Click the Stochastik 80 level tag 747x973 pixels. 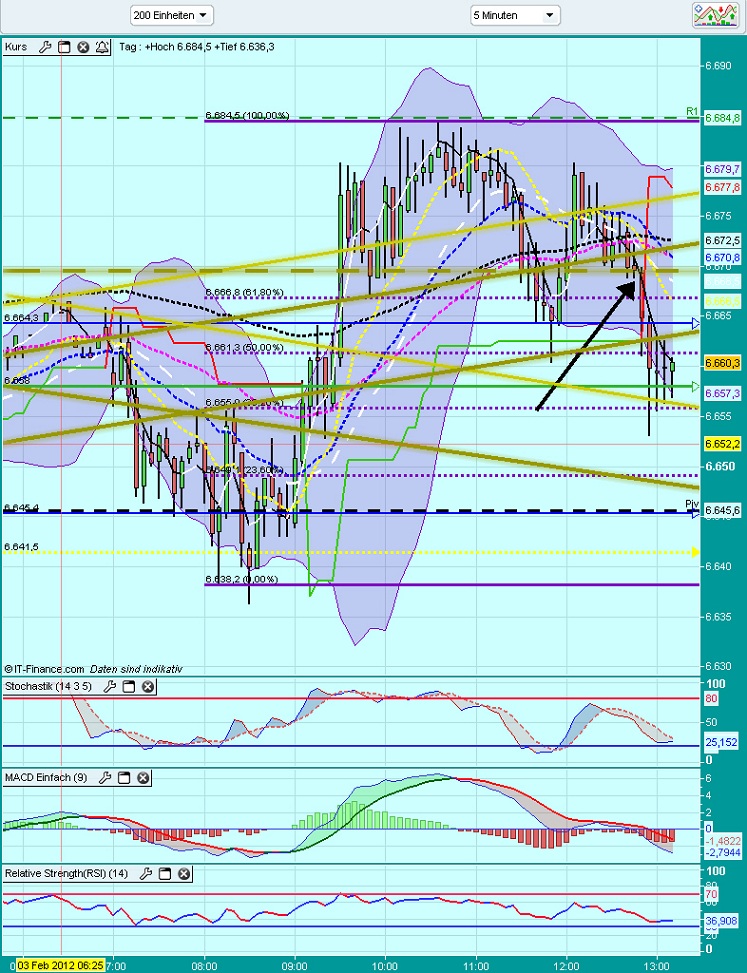(x=711, y=699)
